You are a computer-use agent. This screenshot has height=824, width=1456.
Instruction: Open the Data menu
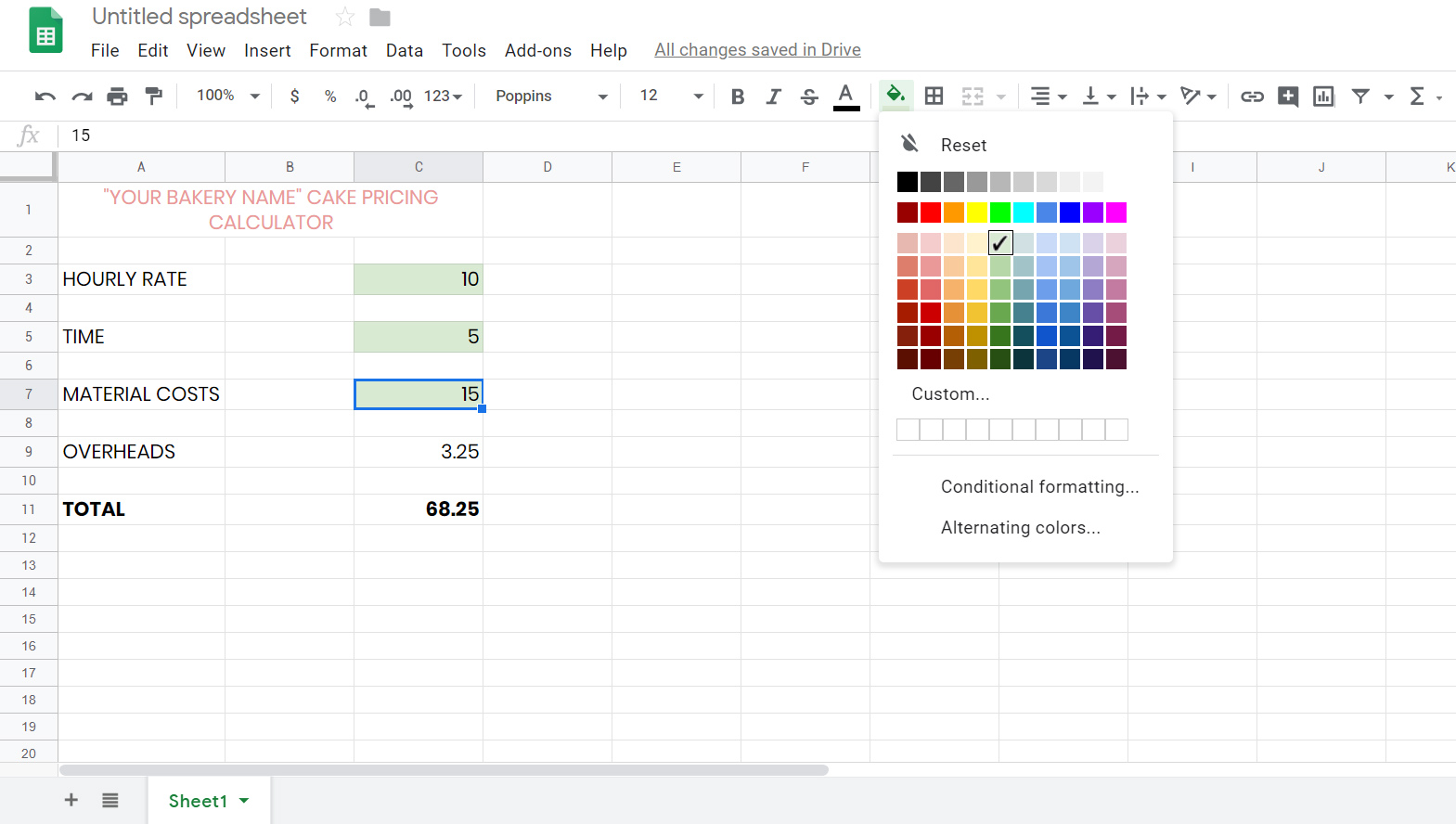coord(405,50)
